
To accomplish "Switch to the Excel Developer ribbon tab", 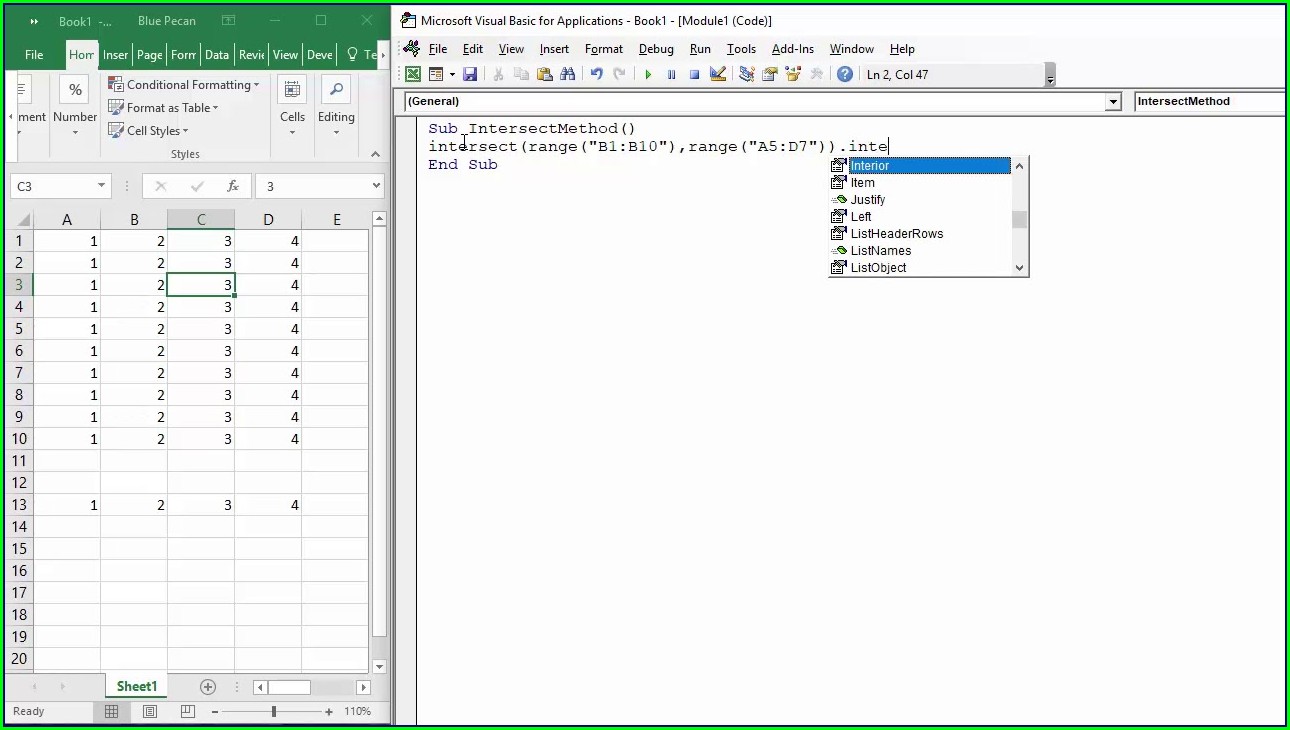I will click(x=320, y=55).
